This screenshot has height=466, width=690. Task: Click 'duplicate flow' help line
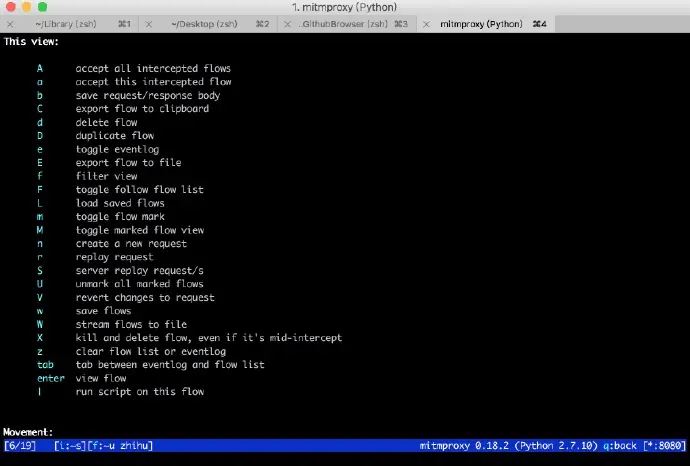coord(115,136)
